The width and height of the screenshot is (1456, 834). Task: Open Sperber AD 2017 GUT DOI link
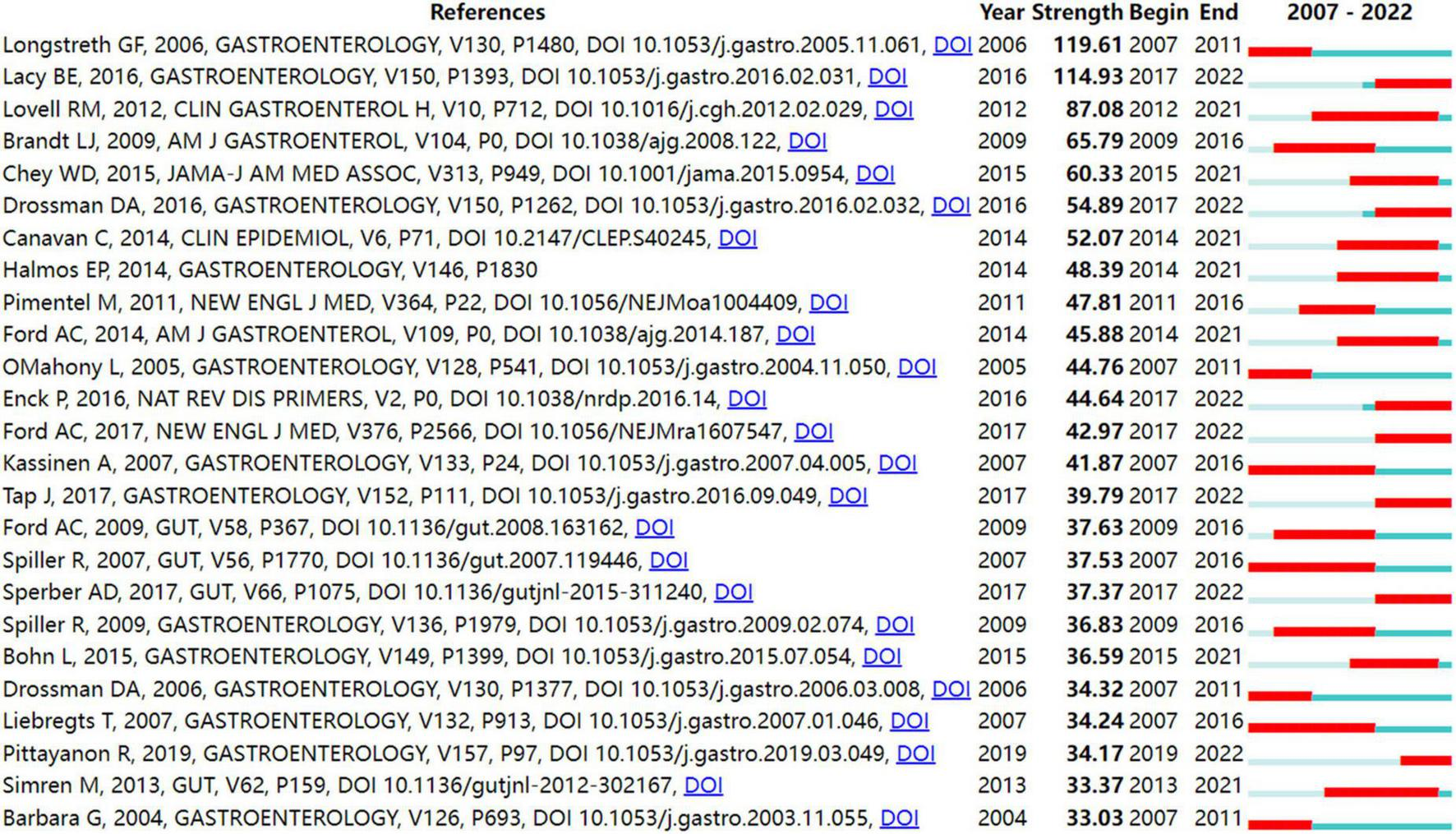[x=733, y=592]
